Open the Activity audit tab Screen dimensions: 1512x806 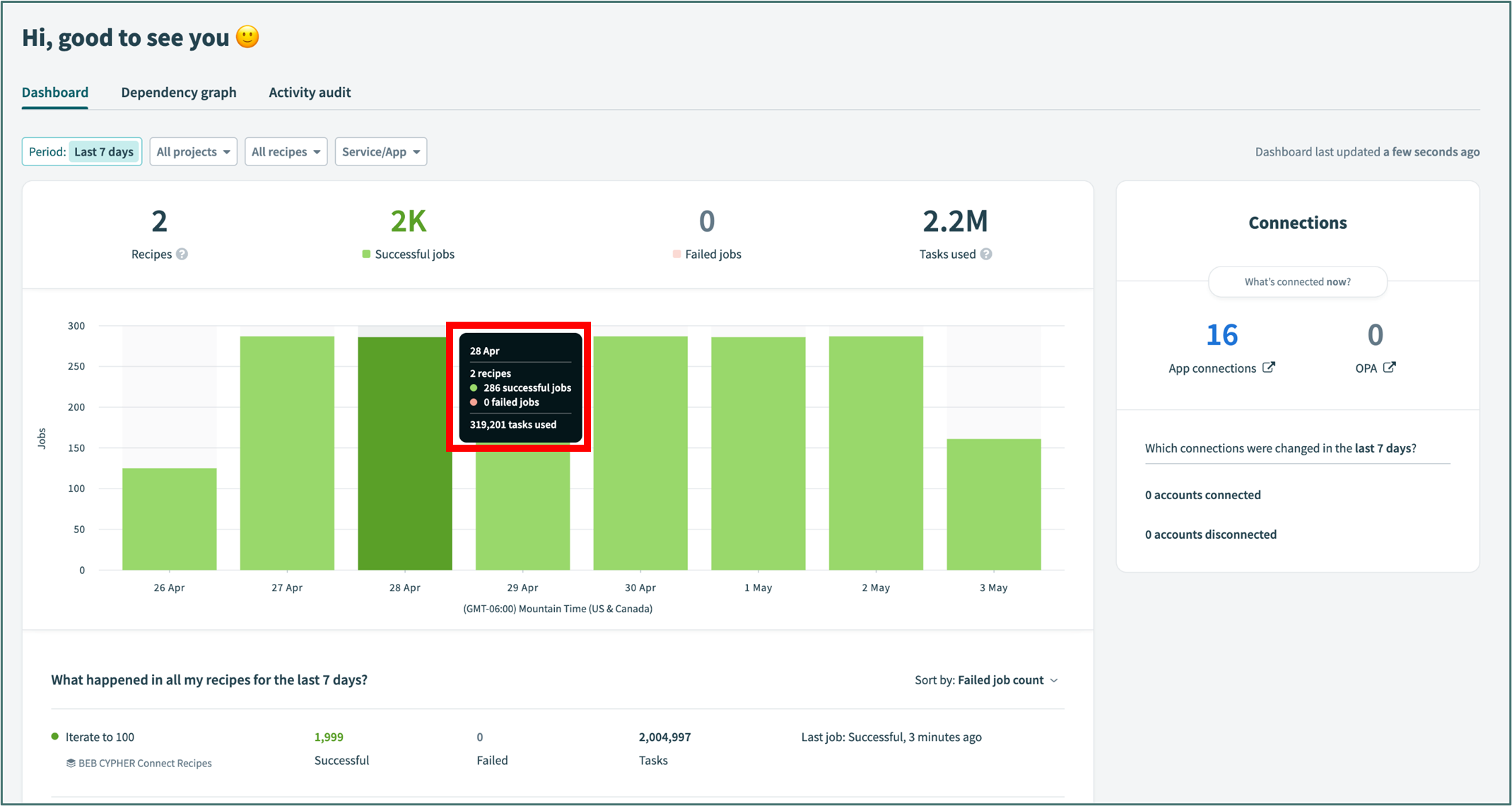coord(310,92)
